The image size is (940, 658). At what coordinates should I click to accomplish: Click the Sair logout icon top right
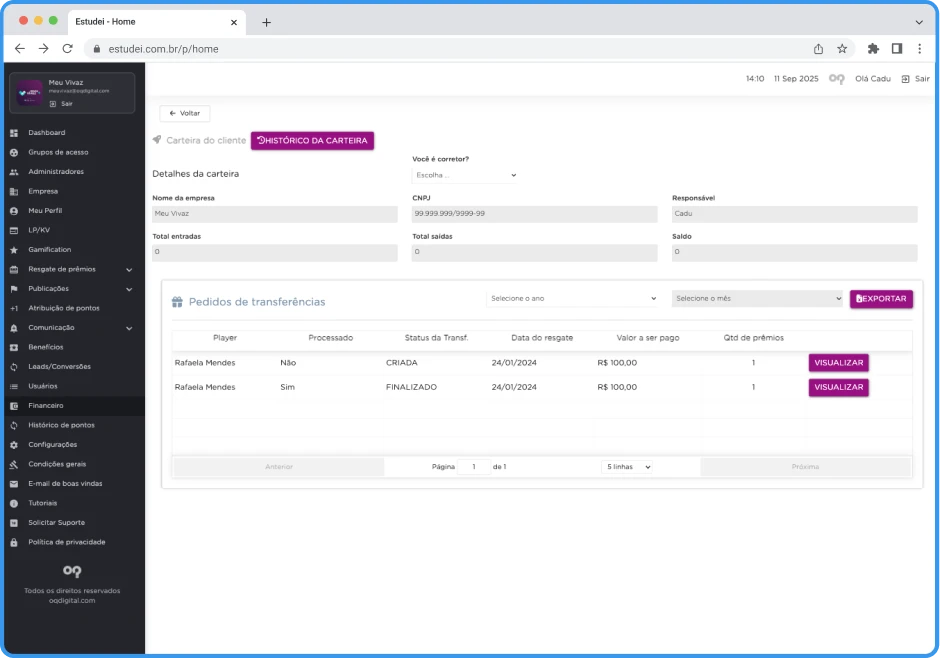tap(905, 79)
